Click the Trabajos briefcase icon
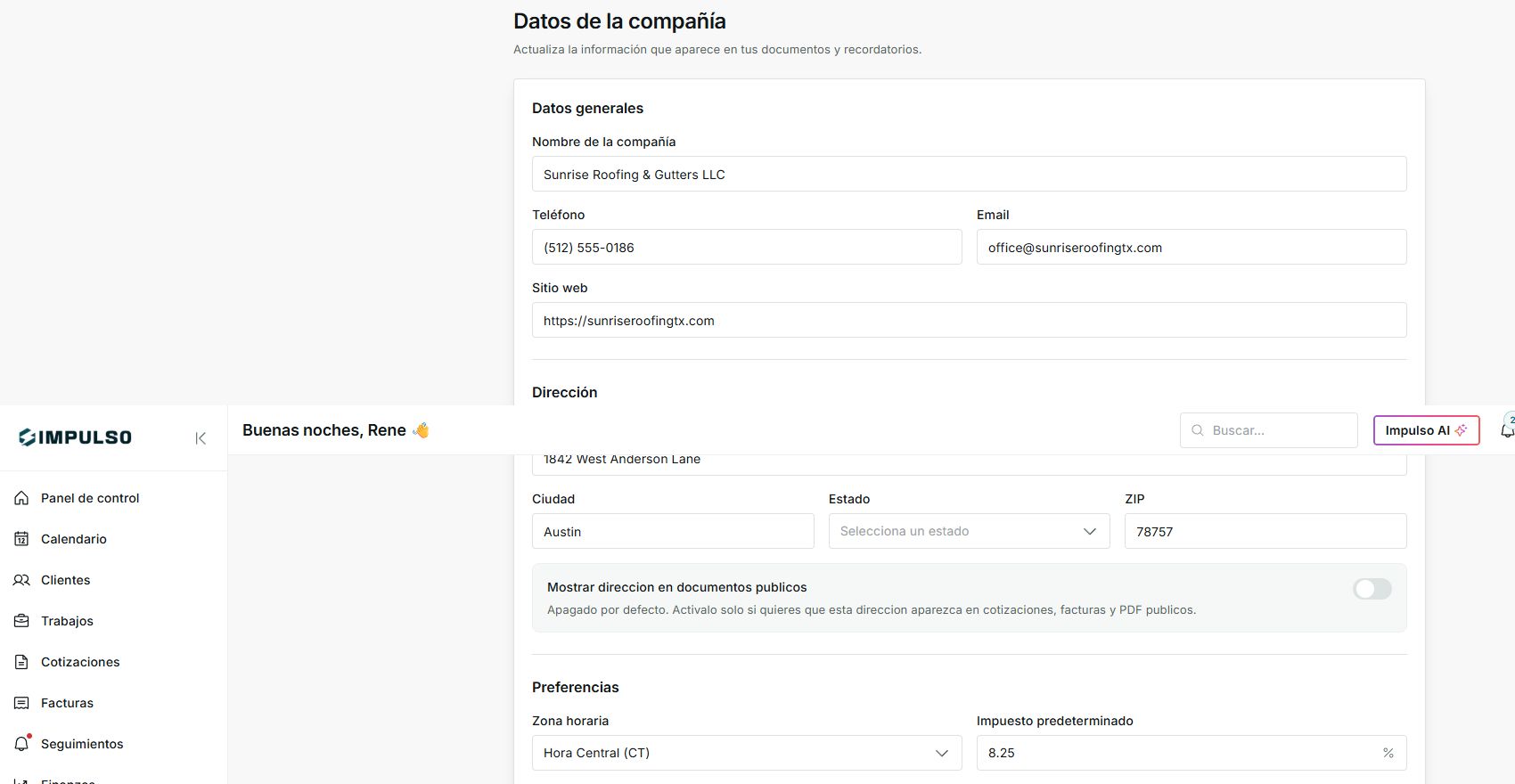1515x784 pixels. point(21,621)
